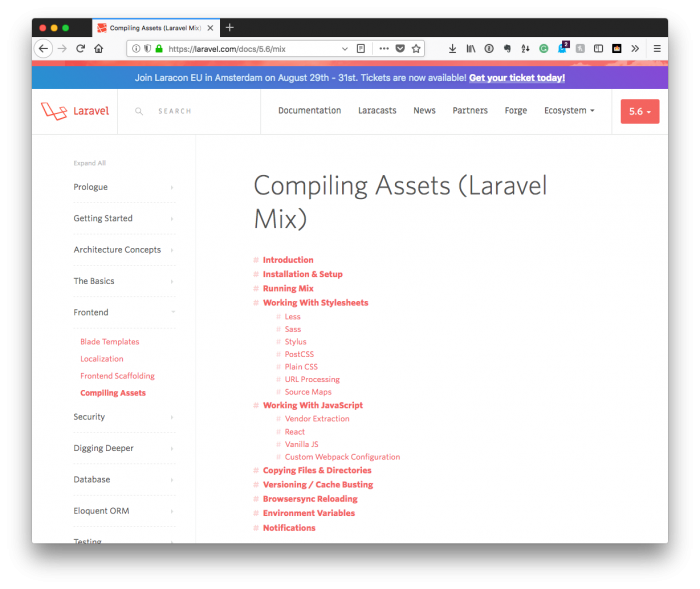Expand the Eloquent ORM sidebar section

point(124,510)
